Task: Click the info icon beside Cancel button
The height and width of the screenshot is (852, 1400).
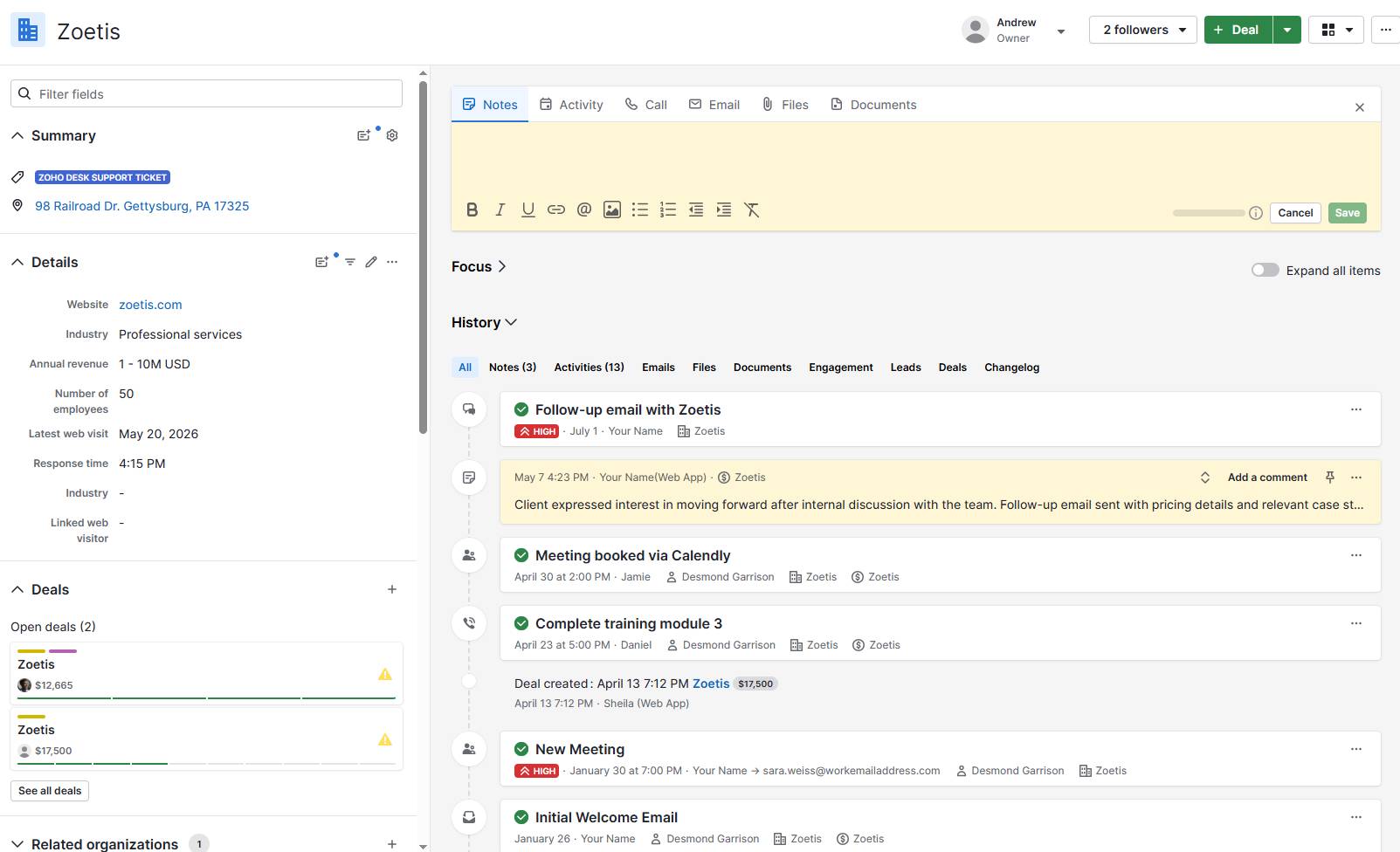Action: coord(1256,213)
